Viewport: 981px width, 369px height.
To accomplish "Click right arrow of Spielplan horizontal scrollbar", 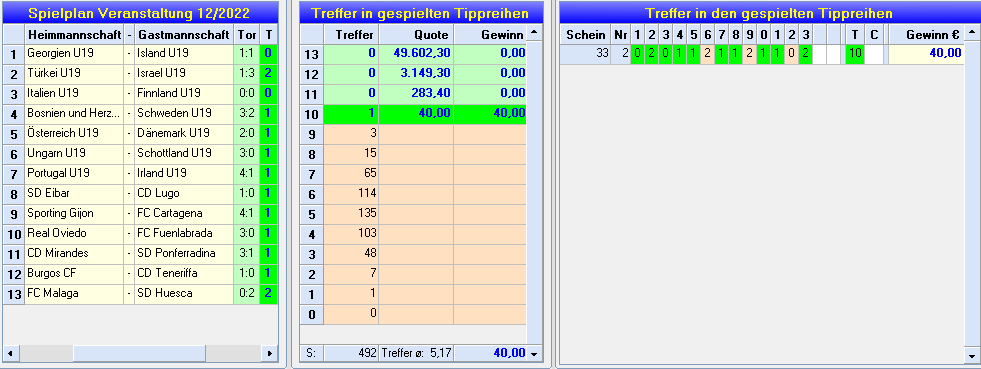I will pyautogui.click(x=270, y=353).
